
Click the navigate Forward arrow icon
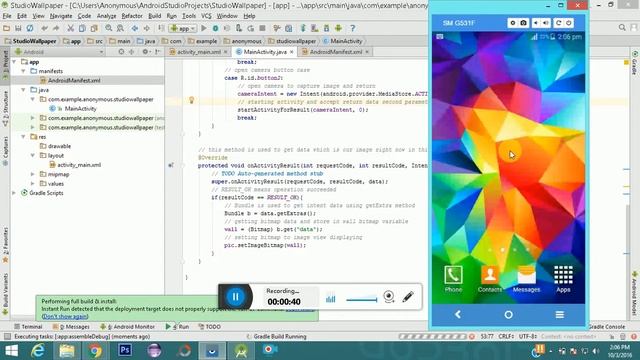coord(147,28)
